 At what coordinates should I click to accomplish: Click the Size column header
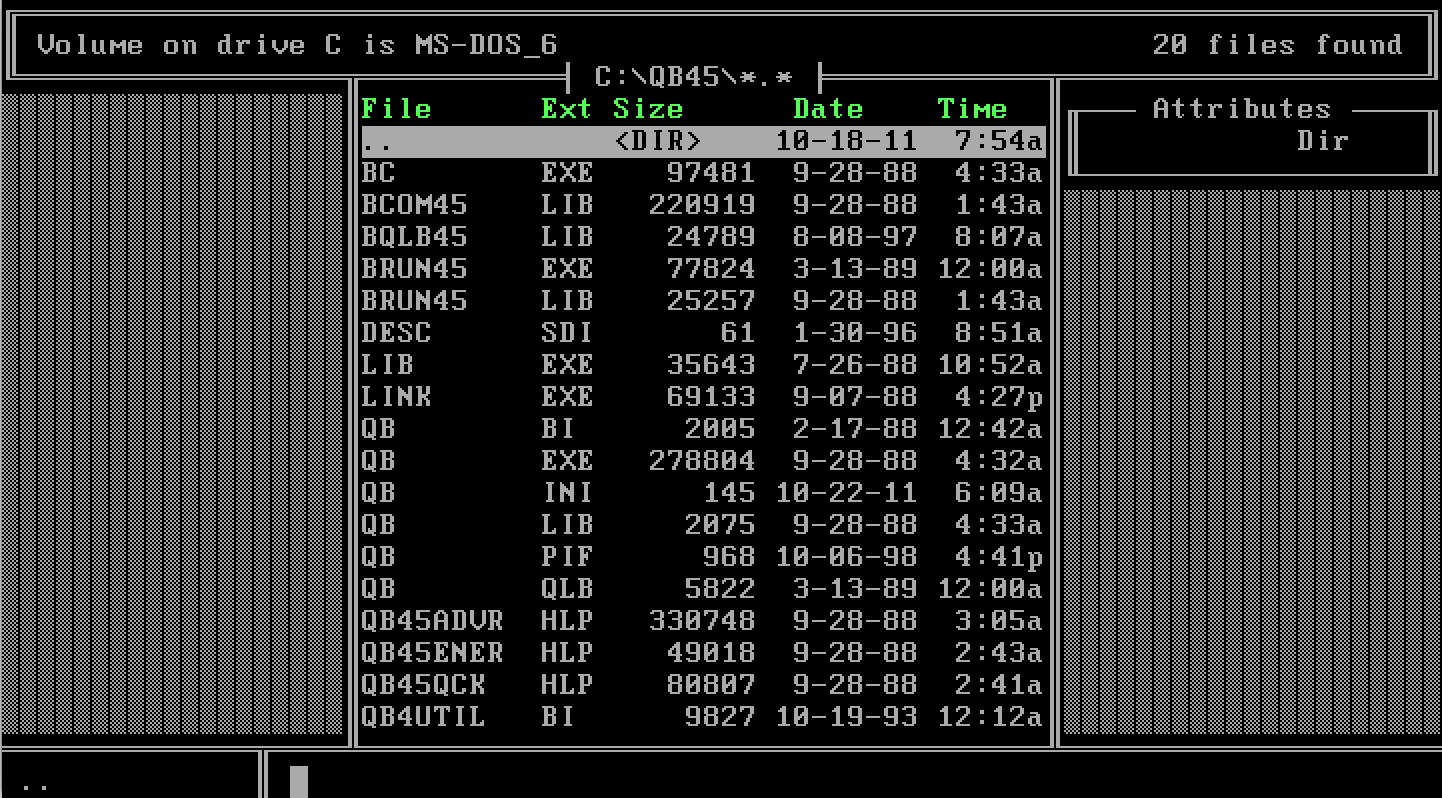pyautogui.click(x=648, y=109)
